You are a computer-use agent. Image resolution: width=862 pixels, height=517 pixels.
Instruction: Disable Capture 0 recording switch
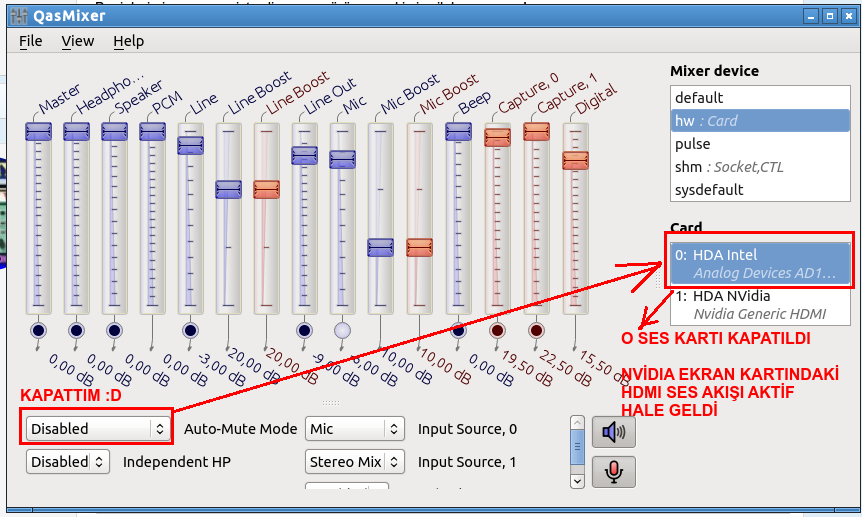pos(497,331)
